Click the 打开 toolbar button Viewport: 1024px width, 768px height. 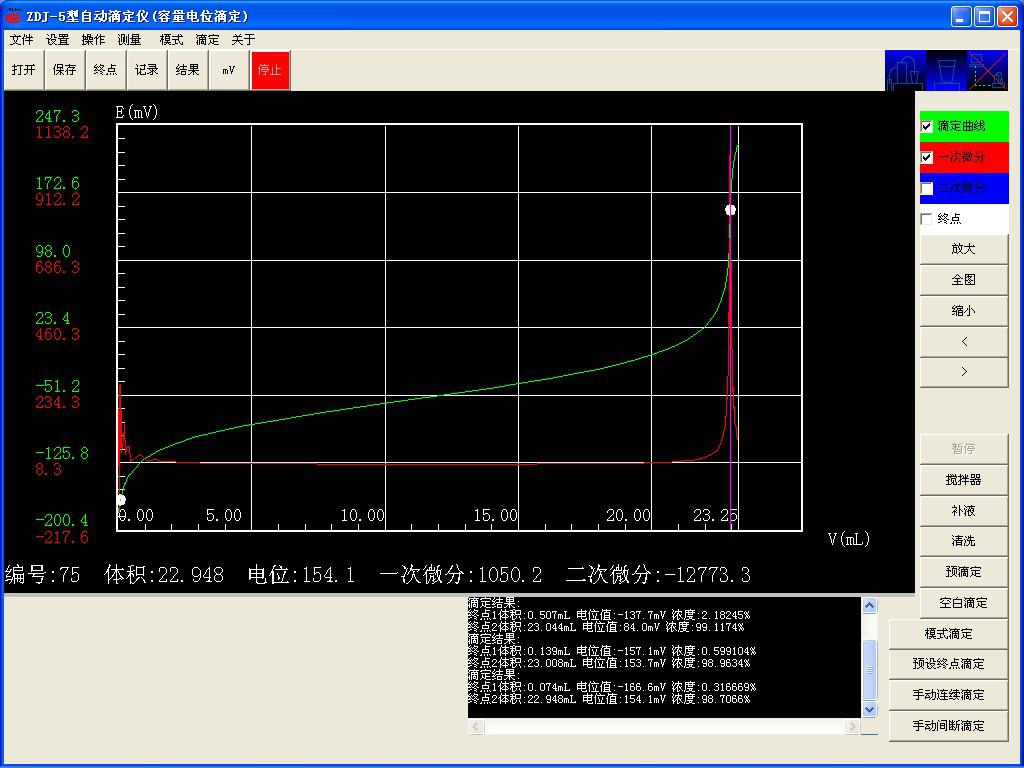click(x=23, y=70)
